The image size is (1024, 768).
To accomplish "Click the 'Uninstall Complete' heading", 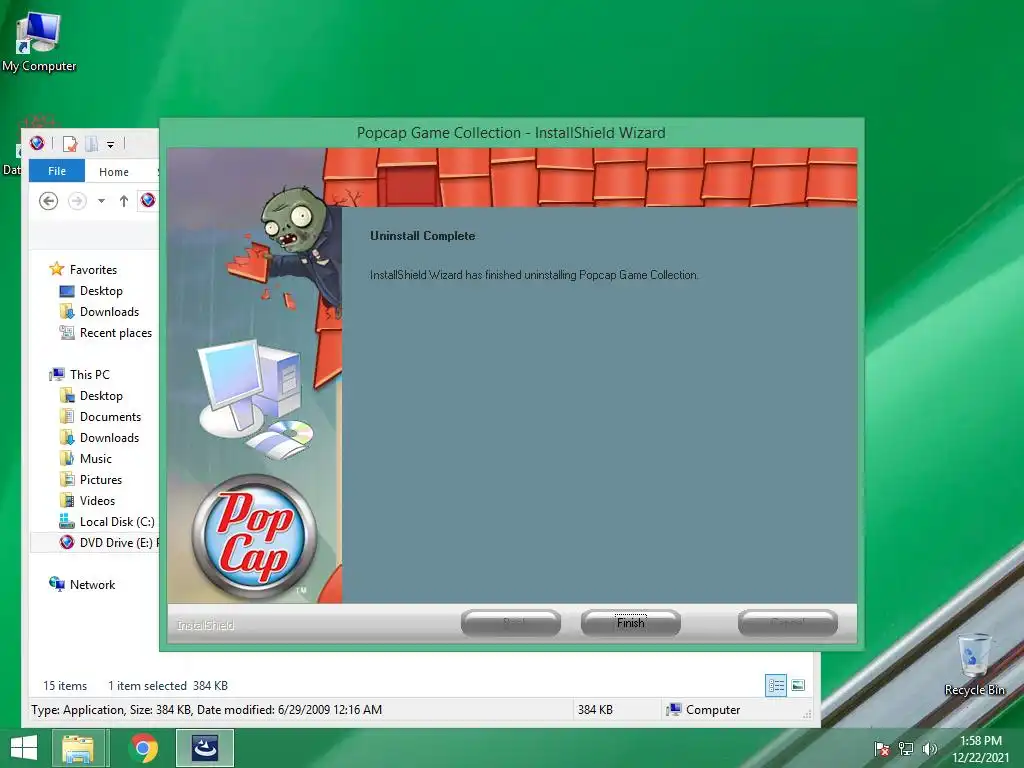I will tap(423, 236).
